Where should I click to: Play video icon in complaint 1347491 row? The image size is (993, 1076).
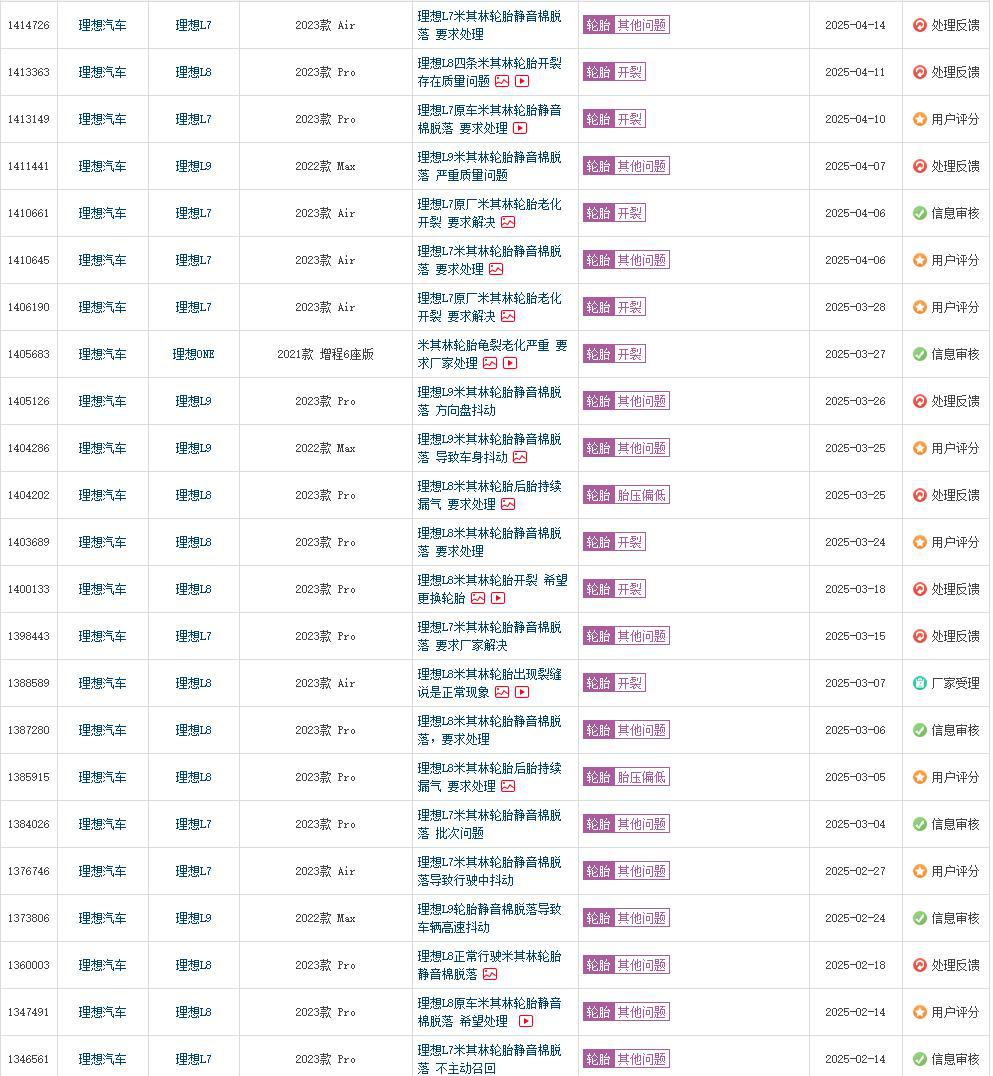[x=526, y=1021]
